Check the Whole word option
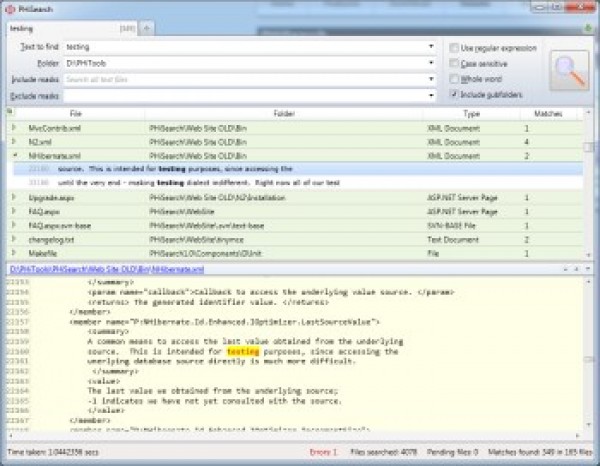This screenshot has height=466, width=600. [x=455, y=78]
